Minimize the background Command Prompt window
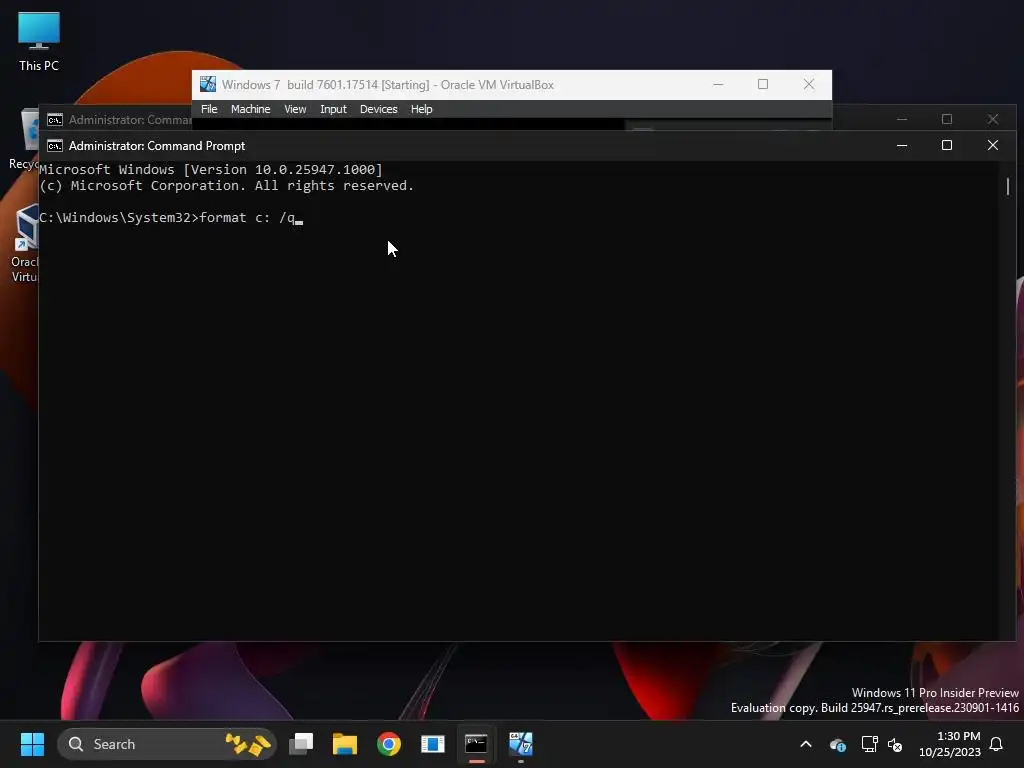This screenshot has width=1024, height=768. tap(902, 120)
